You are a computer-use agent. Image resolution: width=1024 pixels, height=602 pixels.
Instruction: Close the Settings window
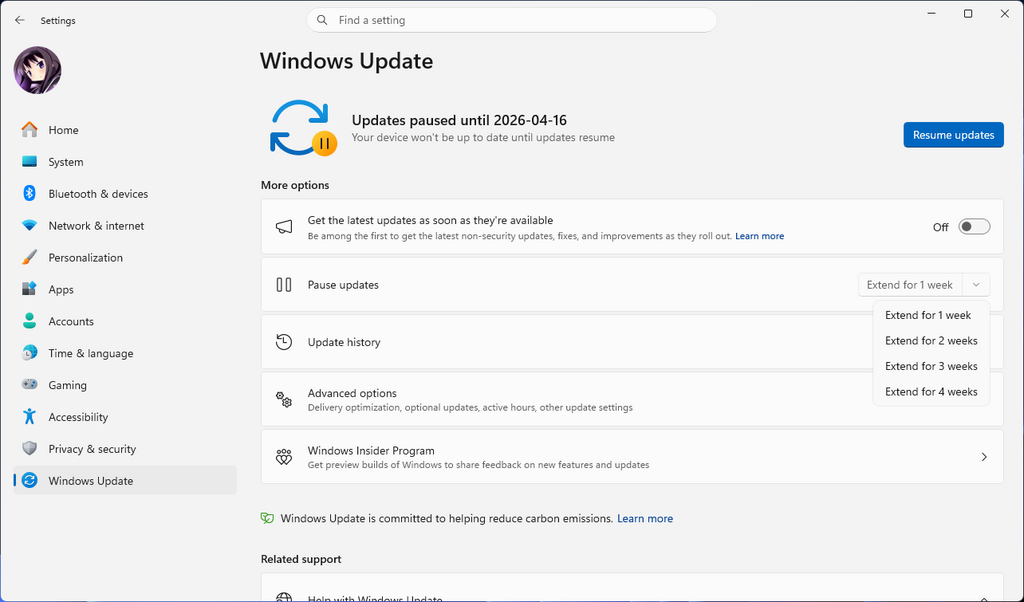coord(1004,14)
